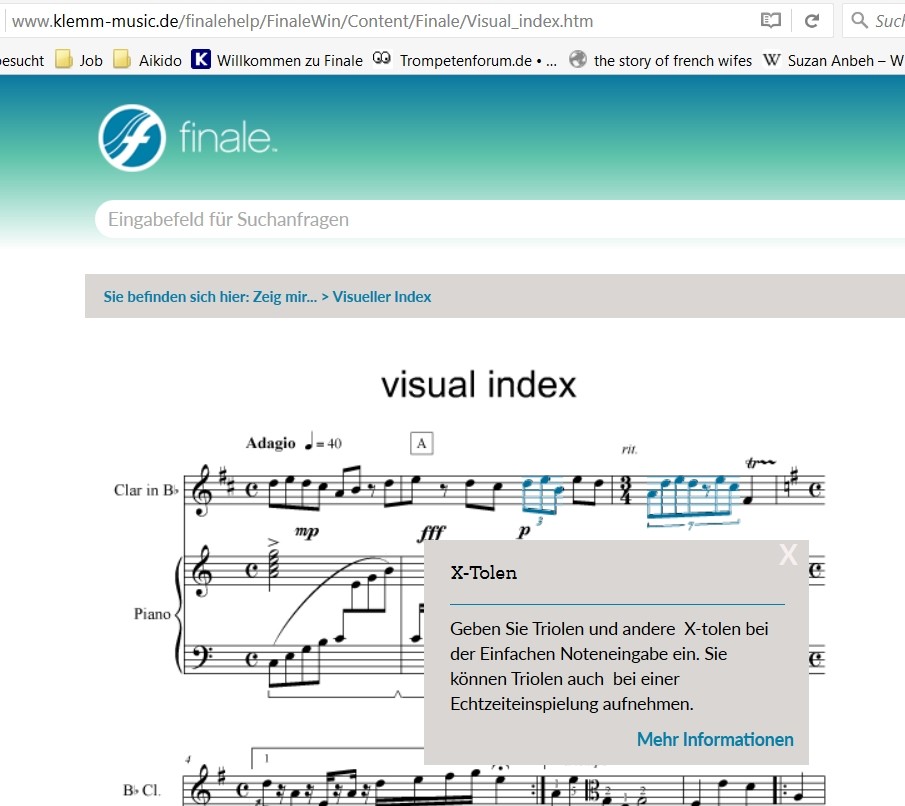905x806 pixels.
Task: Click the trill marking above the clarinet staff
Action: (760, 462)
